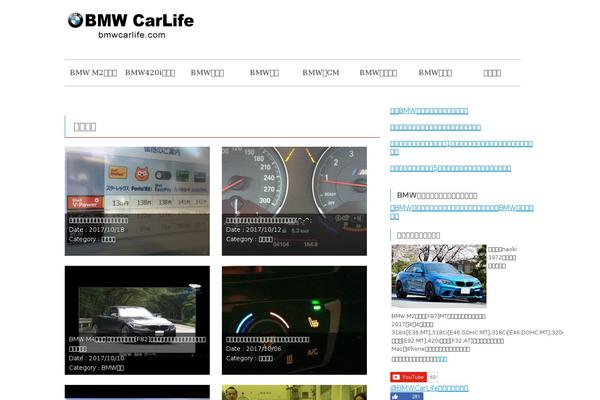Select the 'Date : 2017/10/10' text

pyautogui.click(x=96, y=358)
